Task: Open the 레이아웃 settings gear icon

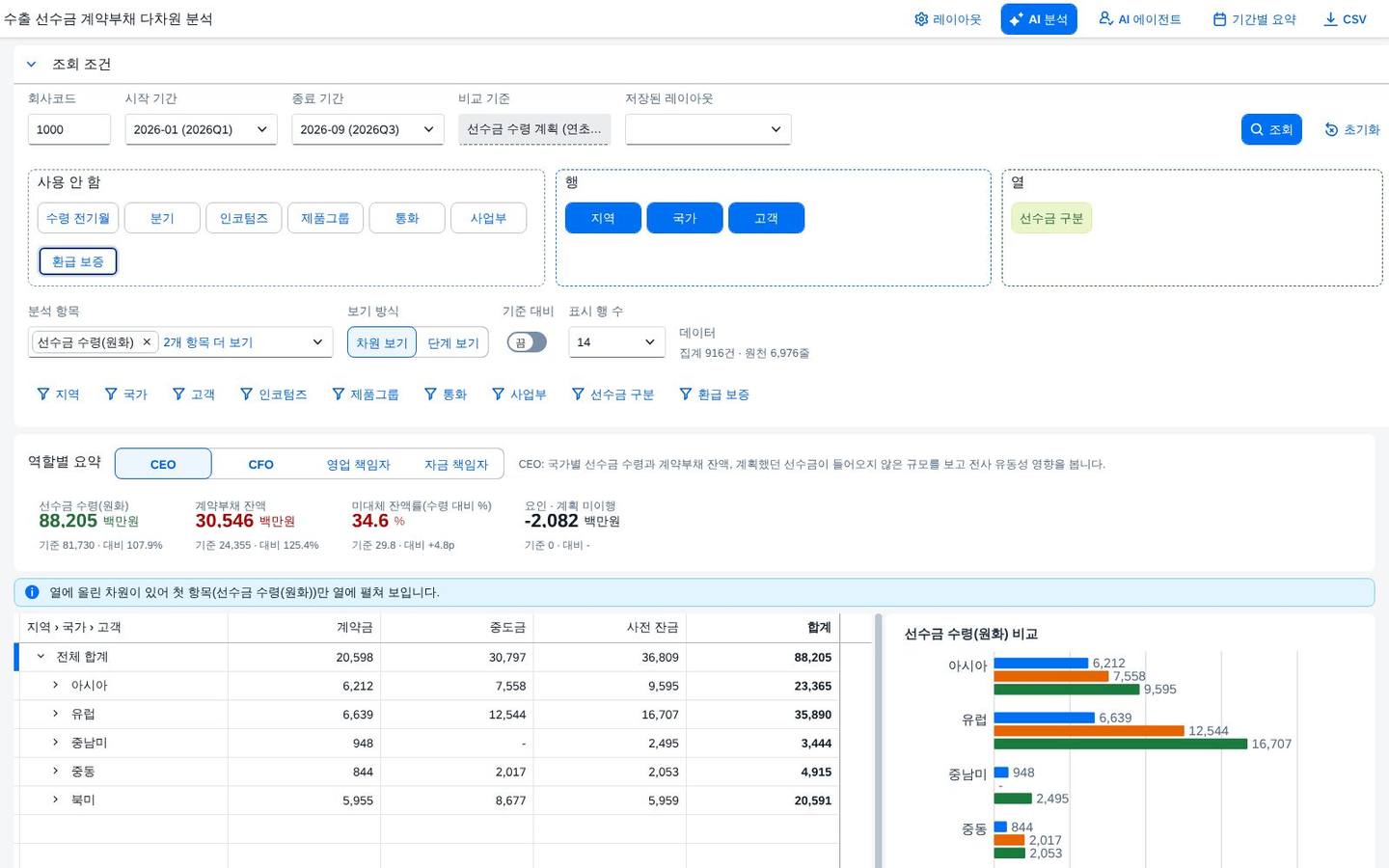Action: [x=921, y=19]
